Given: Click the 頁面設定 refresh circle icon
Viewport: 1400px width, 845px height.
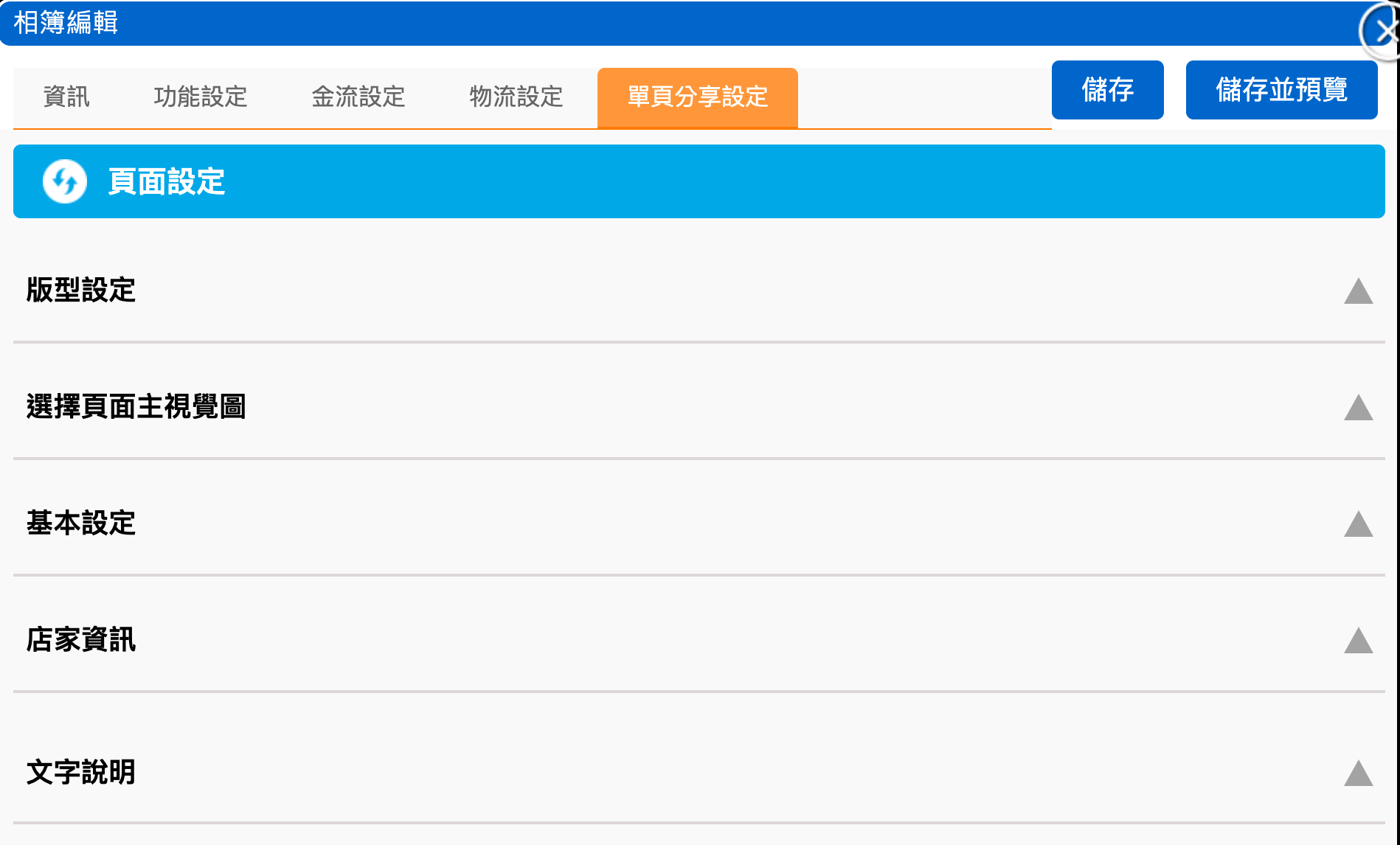Looking at the screenshot, I should (x=65, y=181).
